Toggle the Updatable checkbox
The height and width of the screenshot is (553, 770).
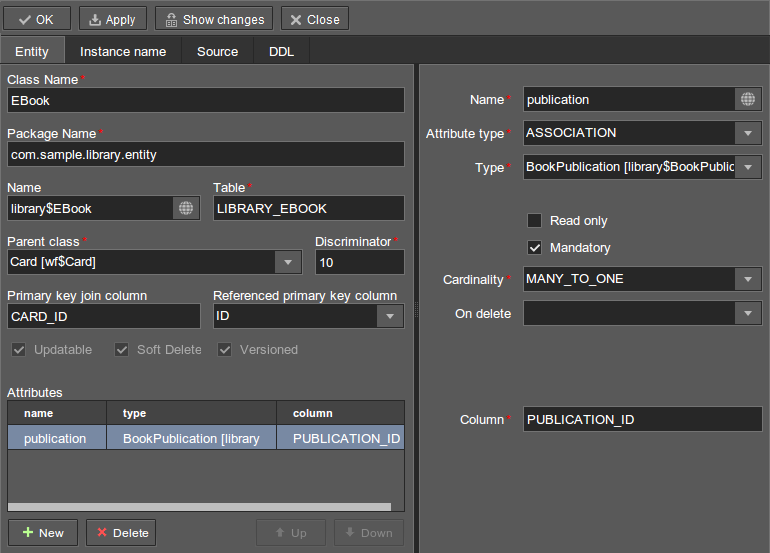click(x=19, y=350)
